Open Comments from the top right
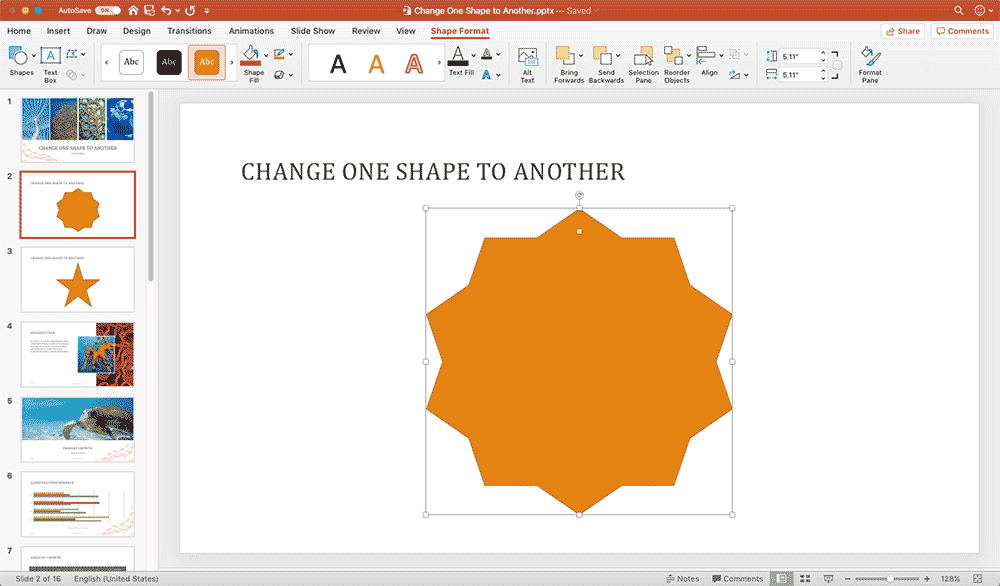Viewport: 1000px width, 586px height. pyautogui.click(x=961, y=31)
